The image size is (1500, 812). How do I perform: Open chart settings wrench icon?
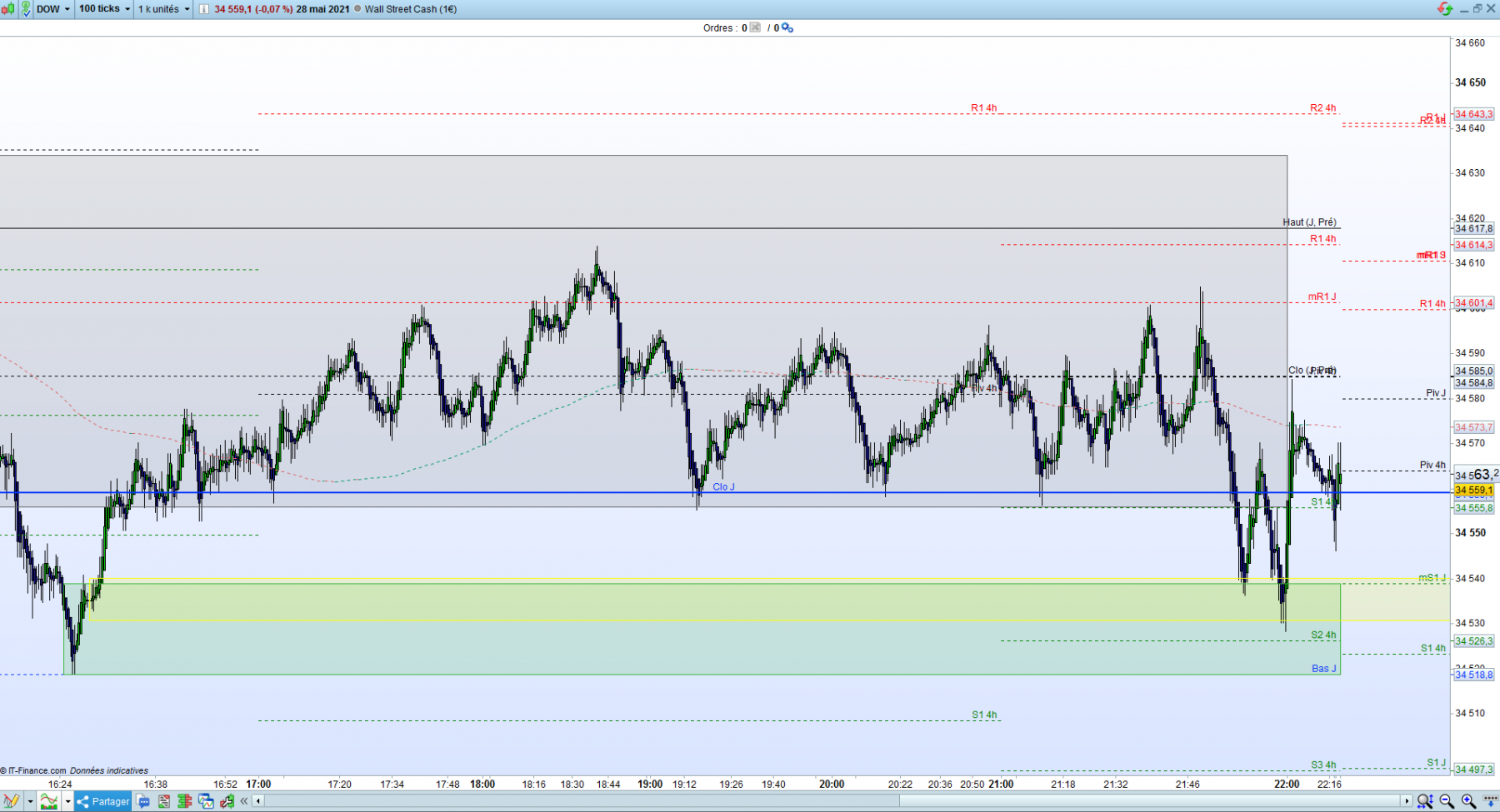tap(227, 801)
